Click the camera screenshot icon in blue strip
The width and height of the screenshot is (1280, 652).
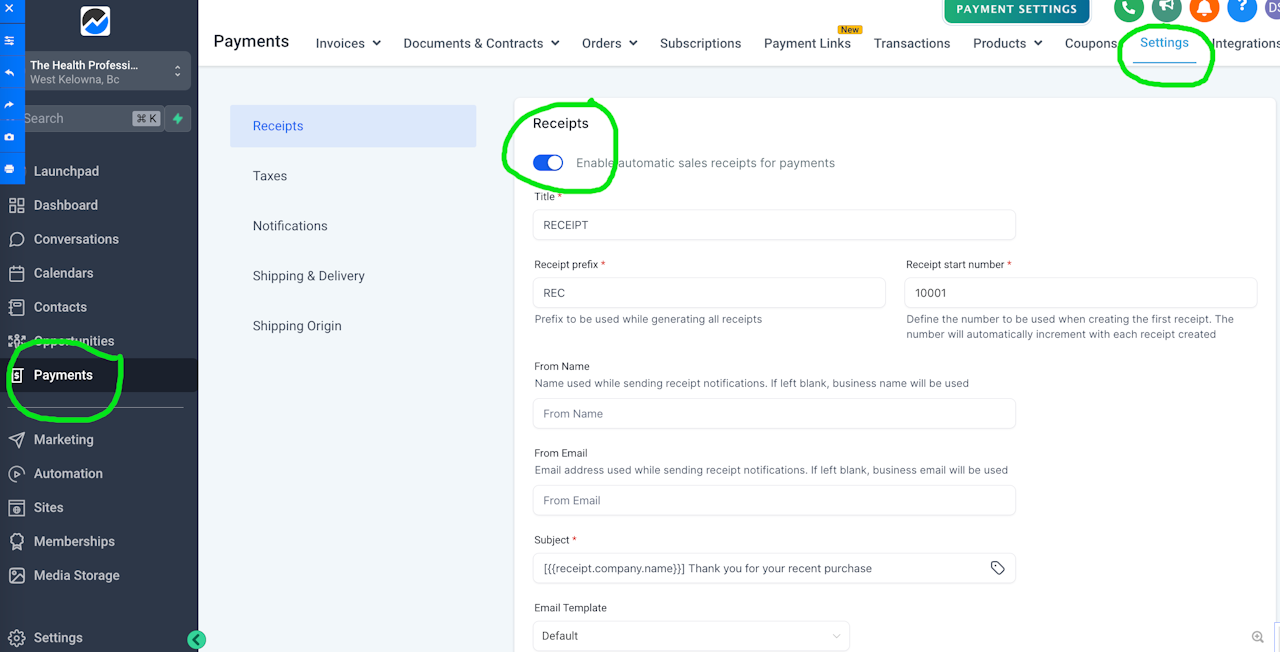(x=9, y=137)
